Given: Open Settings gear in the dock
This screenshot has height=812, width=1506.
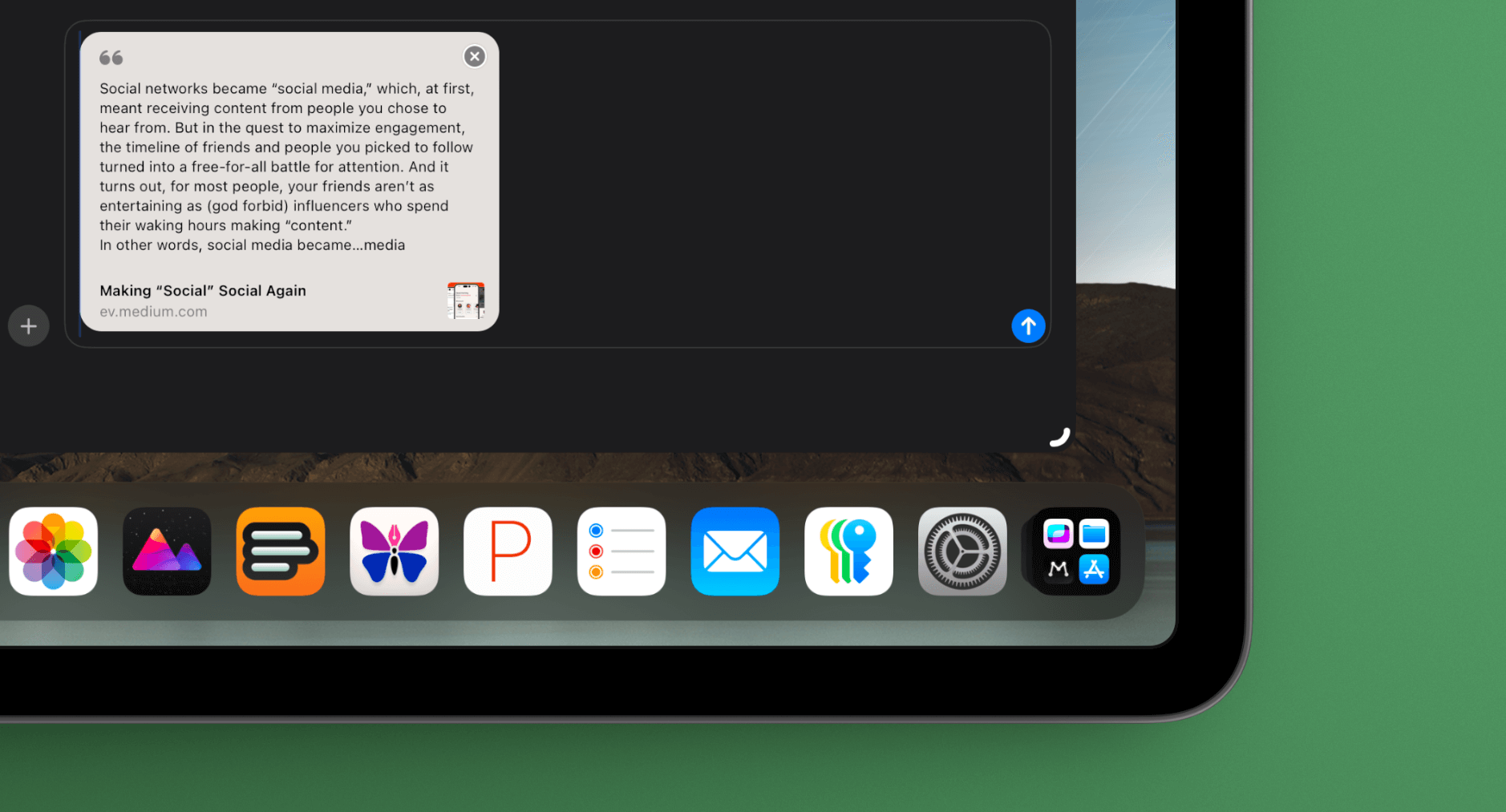Looking at the screenshot, I should [962, 551].
